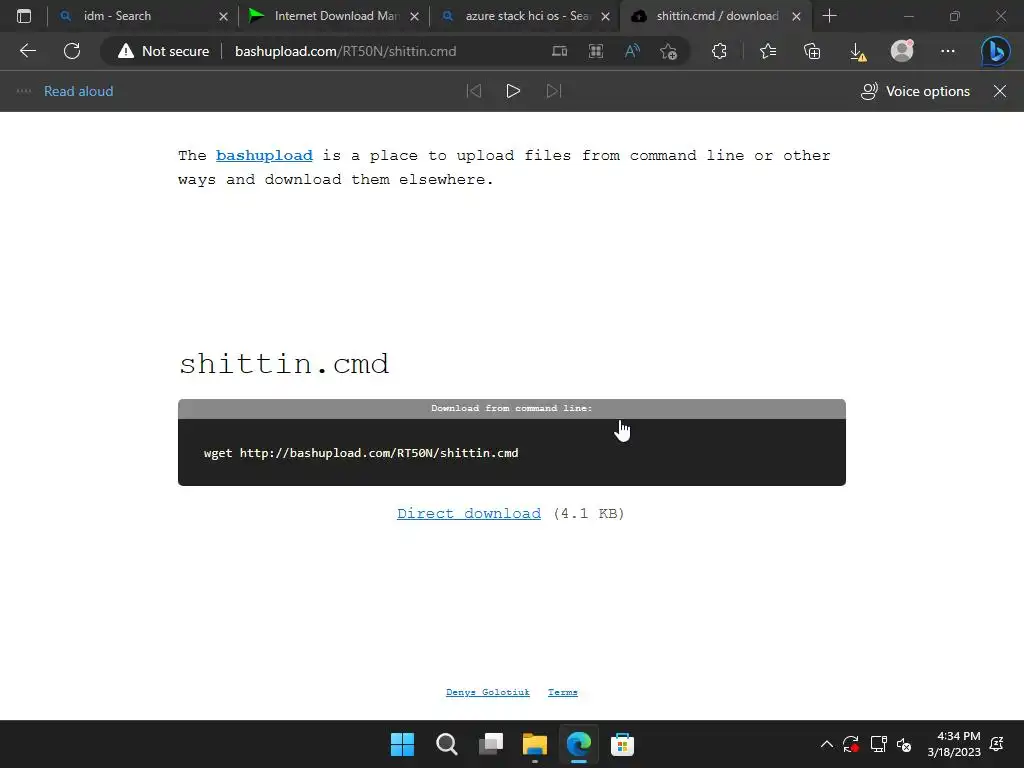Open Microsoft Store from taskbar

[x=622, y=744]
